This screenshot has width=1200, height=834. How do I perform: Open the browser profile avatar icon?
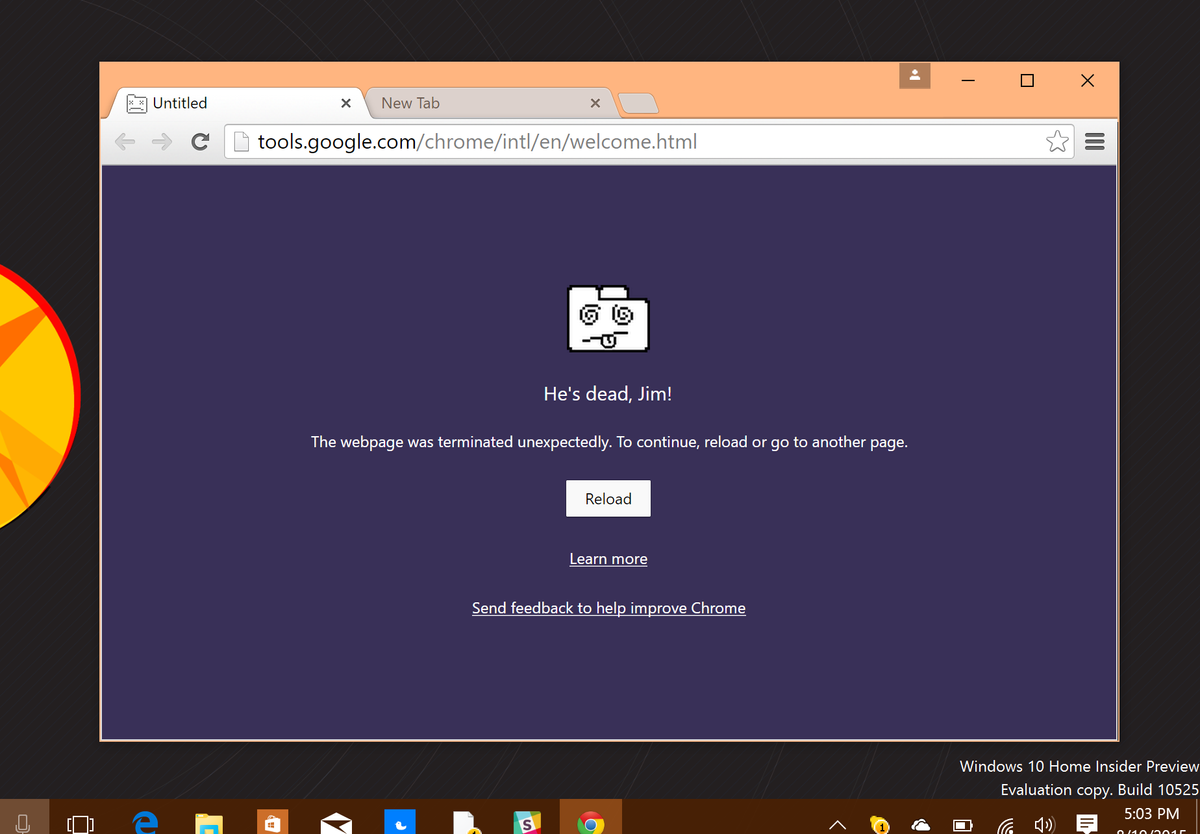pos(914,76)
